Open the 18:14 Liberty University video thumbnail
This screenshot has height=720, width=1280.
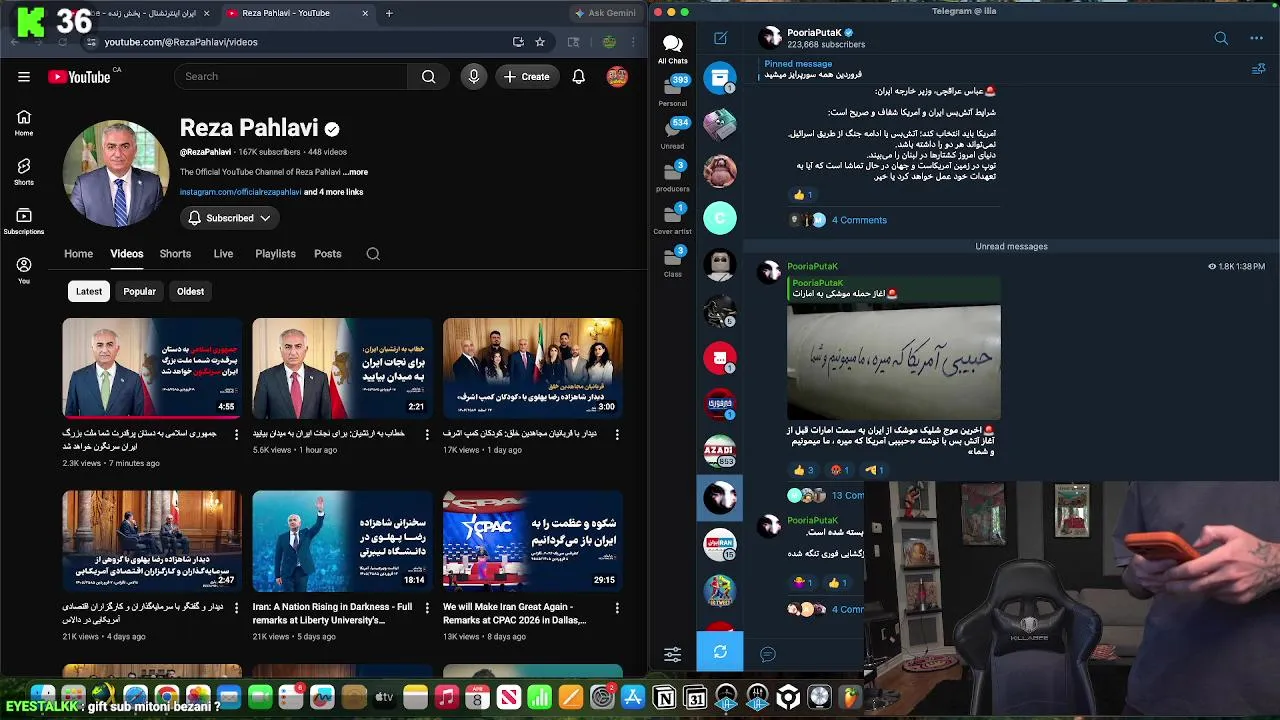(x=342, y=540)
